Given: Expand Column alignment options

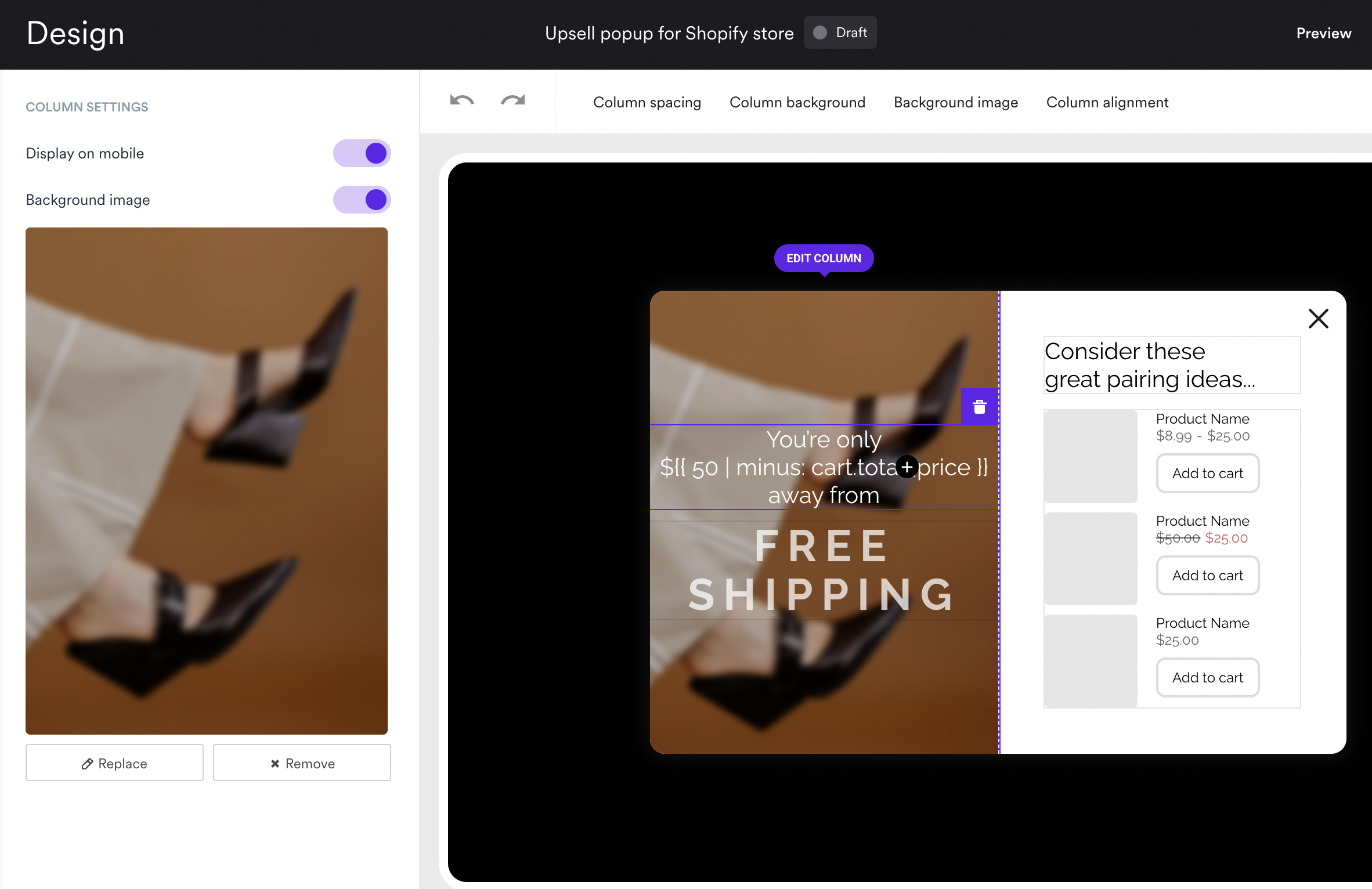Looking at the screenshot, I should [1107, 103].
